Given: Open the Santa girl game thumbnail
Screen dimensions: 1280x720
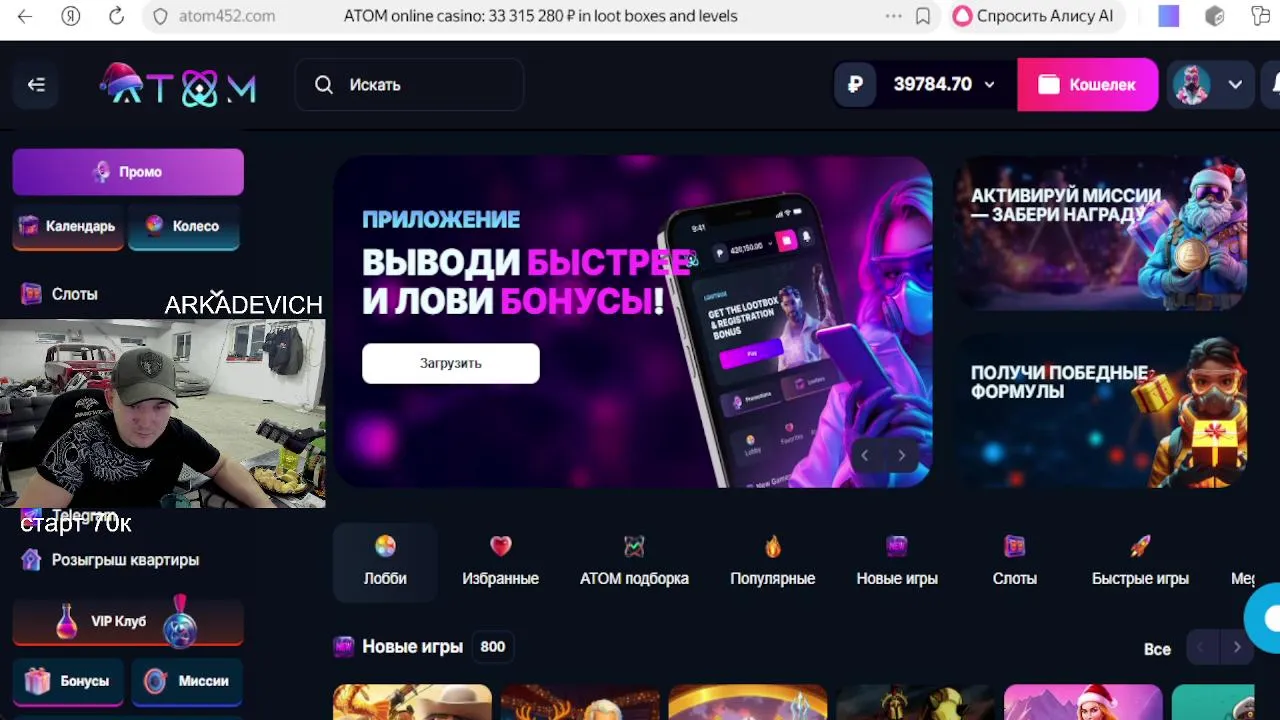Looking at the screenshot, I should point(1083,702).
